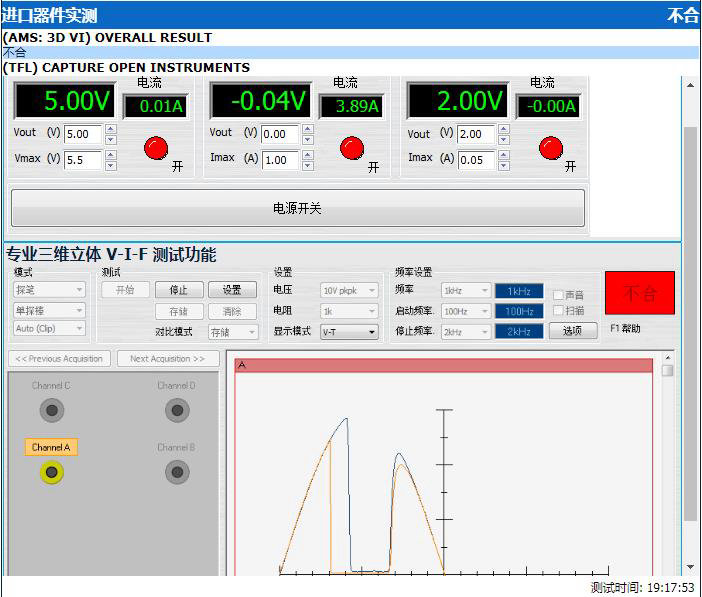The width and height of the screenshot is (702, 597).
Task: Open the 单探棒 probe dropdown
Action: (x=49, y=310)
